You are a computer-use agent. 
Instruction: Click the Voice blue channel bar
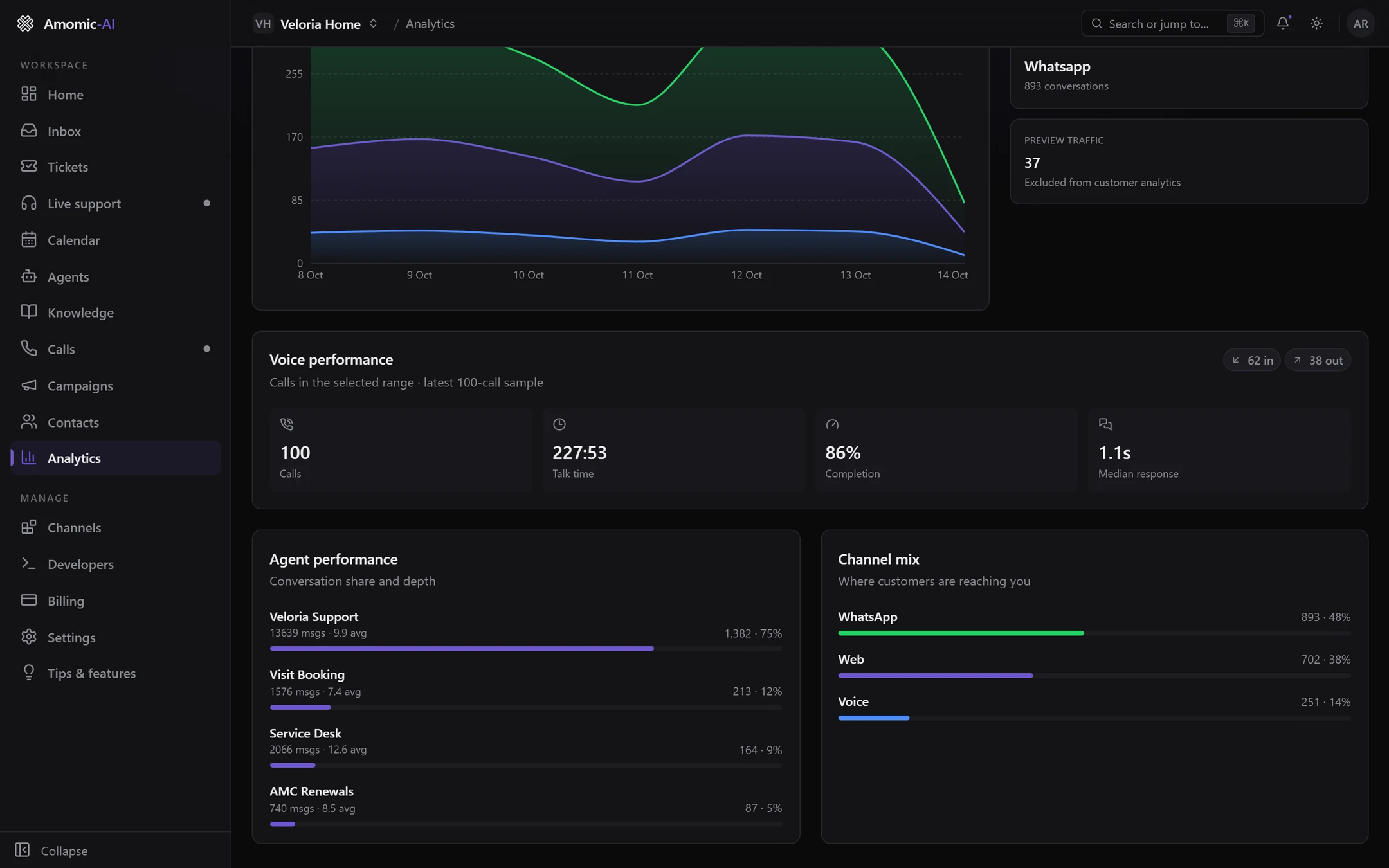873,718
